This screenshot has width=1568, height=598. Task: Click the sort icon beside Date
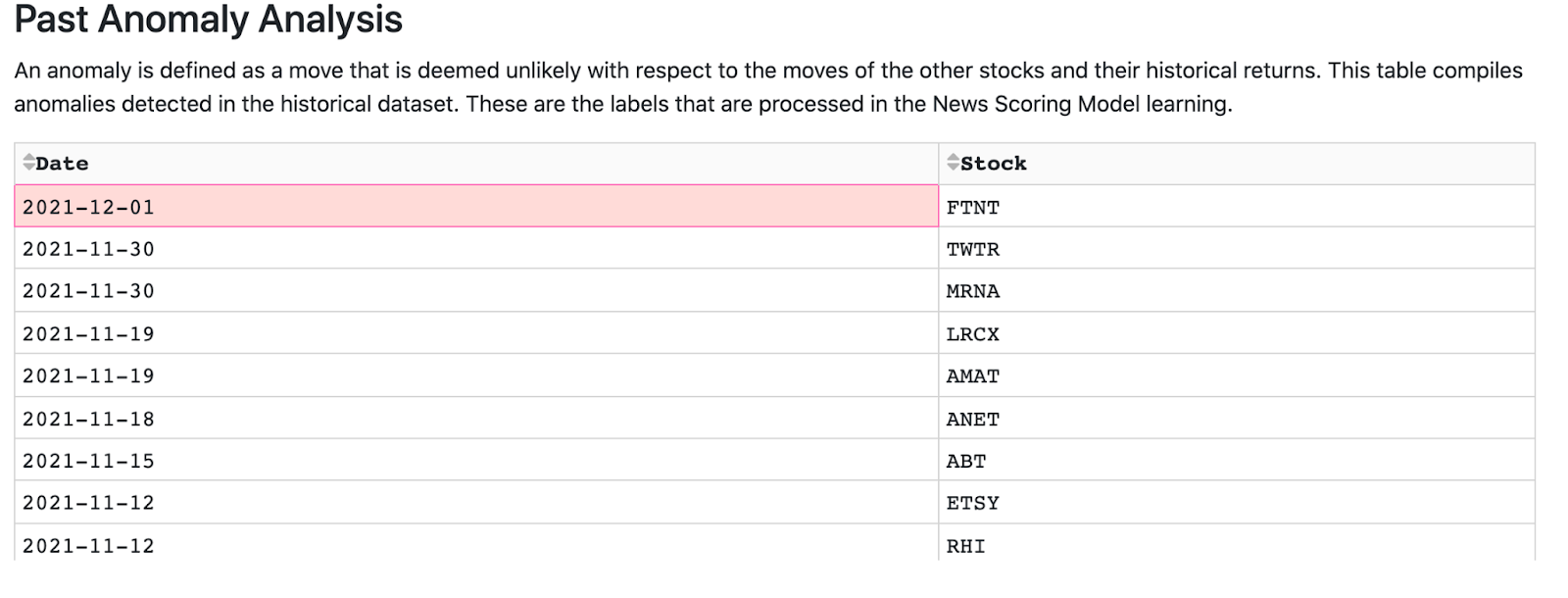(28, 163)
